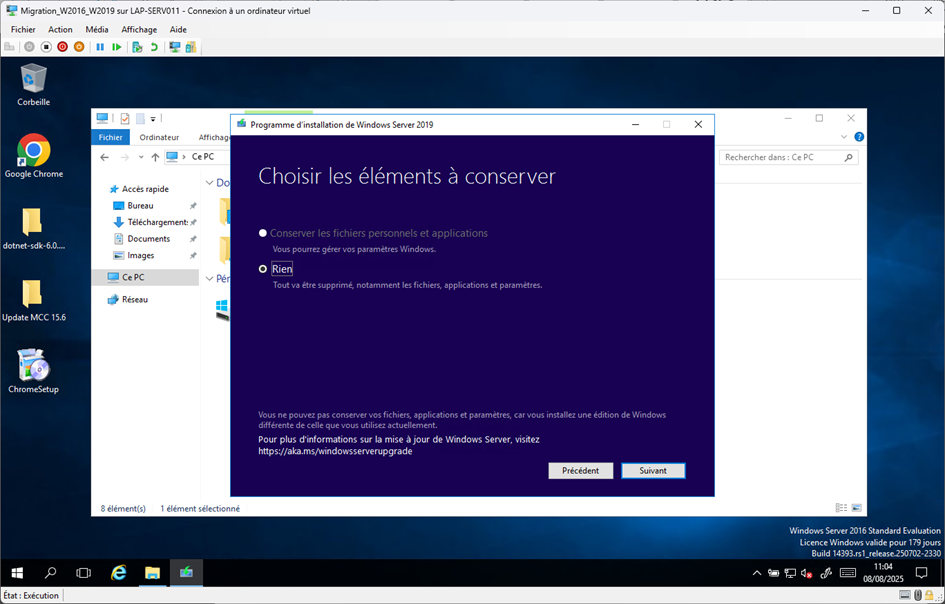Click the Précédent button
Image resolution: width=945 pixels, height=604 pixels.
pyautogui.click(x=580, y=471)
